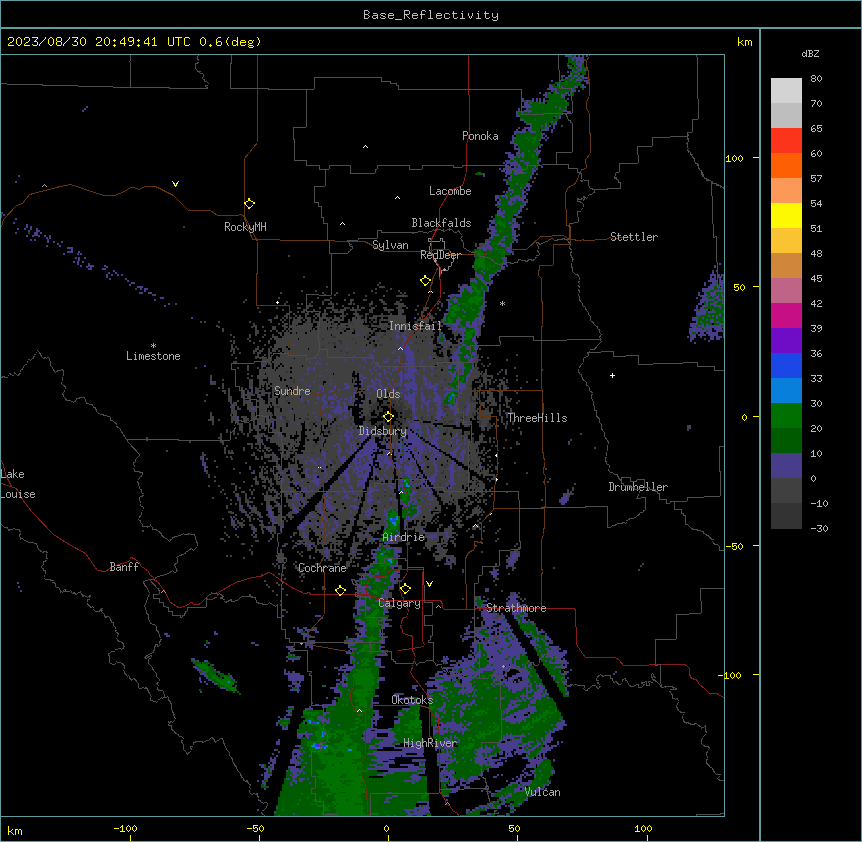Image resolution: width=862 pixels, height=842 pixels.
Task: Select the blue 33-36 dBZ legend swatch
Action: click(x=786, y=365)
